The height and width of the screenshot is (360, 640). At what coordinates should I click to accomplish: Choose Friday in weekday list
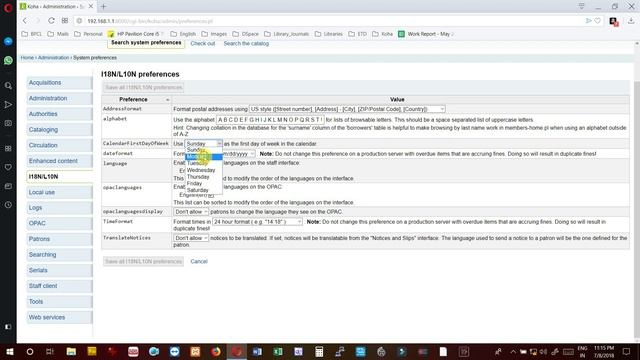coord(204,183)
